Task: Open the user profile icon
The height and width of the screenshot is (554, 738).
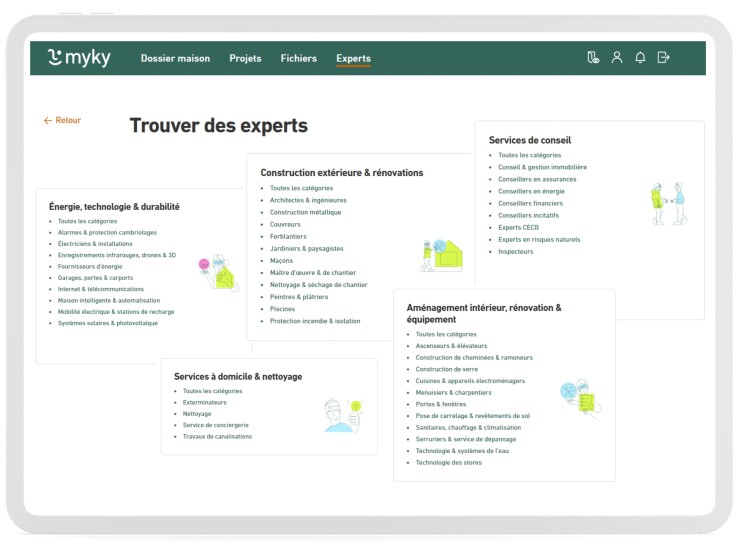Action: pos(617,58)
